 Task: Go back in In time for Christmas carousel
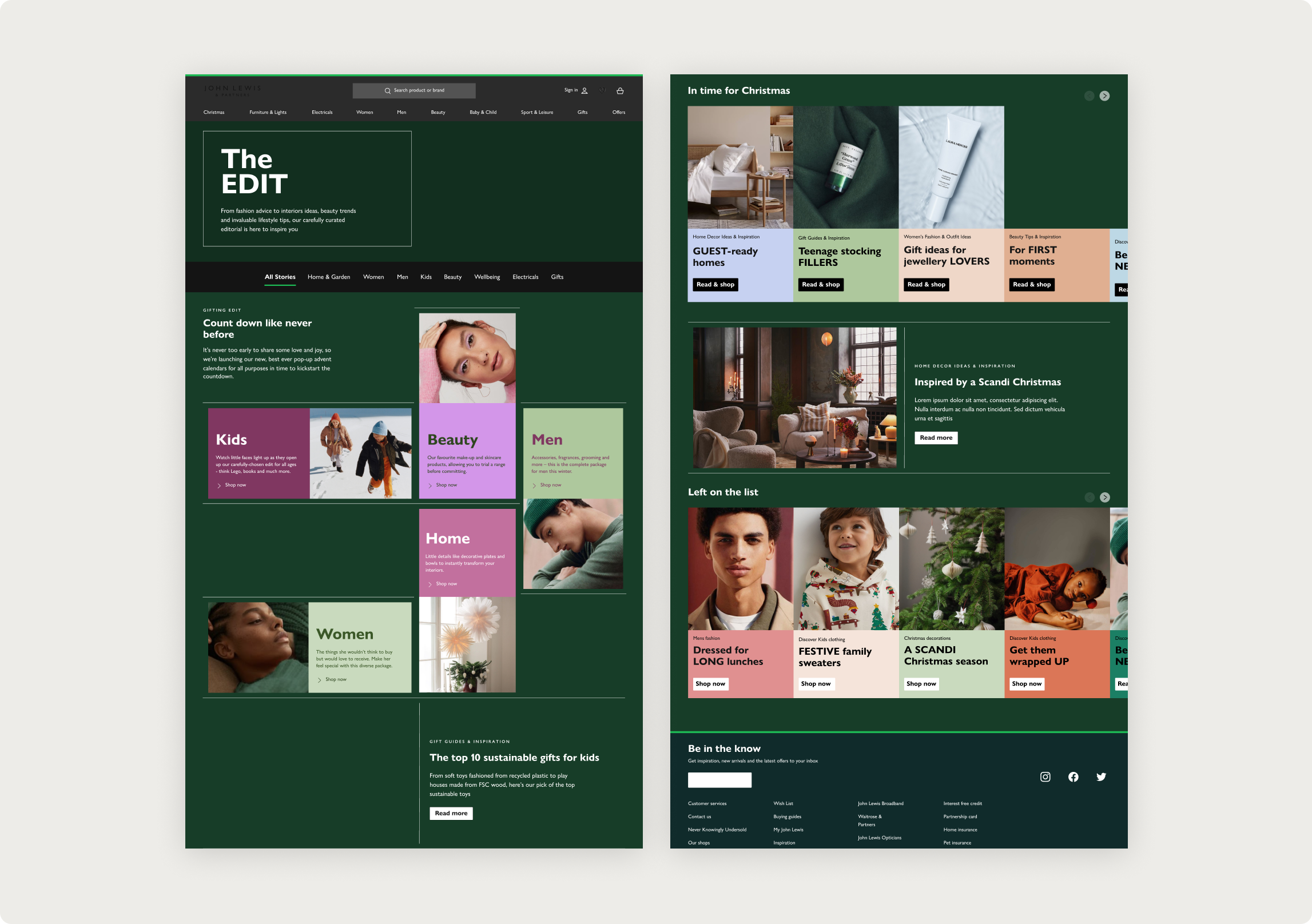click(1089, 96)
